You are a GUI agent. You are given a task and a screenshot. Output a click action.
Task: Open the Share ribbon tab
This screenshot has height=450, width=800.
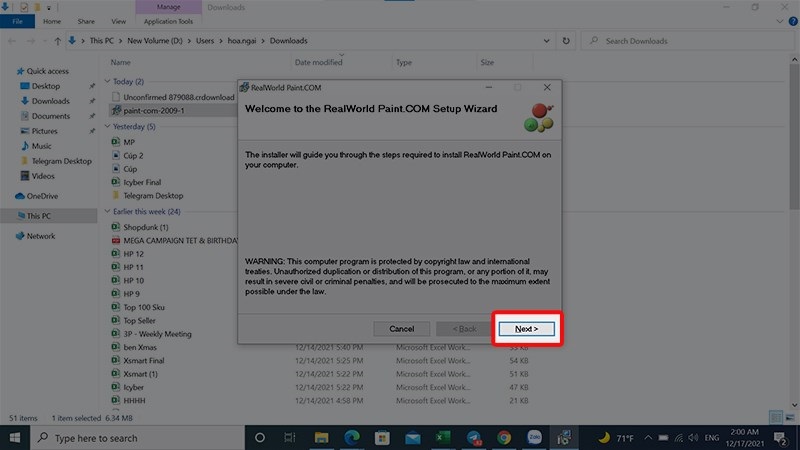click(x=86, y=20)
